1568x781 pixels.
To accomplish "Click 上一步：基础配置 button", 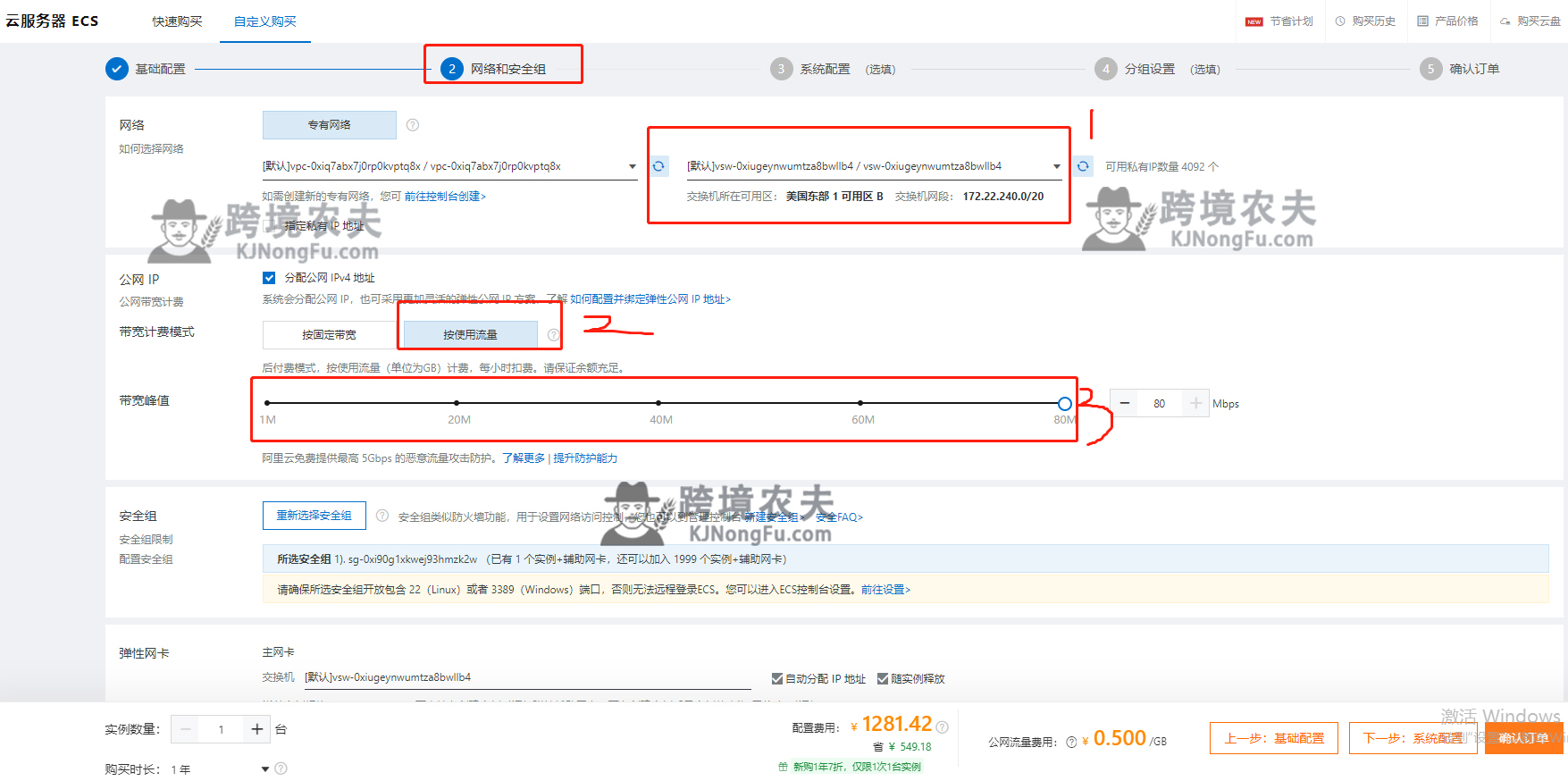I will click(1274, 738).
